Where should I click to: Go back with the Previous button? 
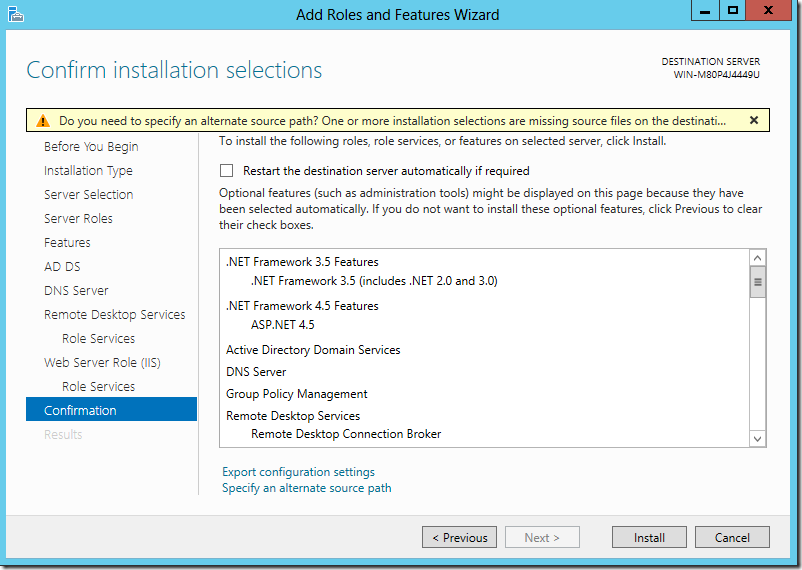pyautogui.click(x=459, y=537)
